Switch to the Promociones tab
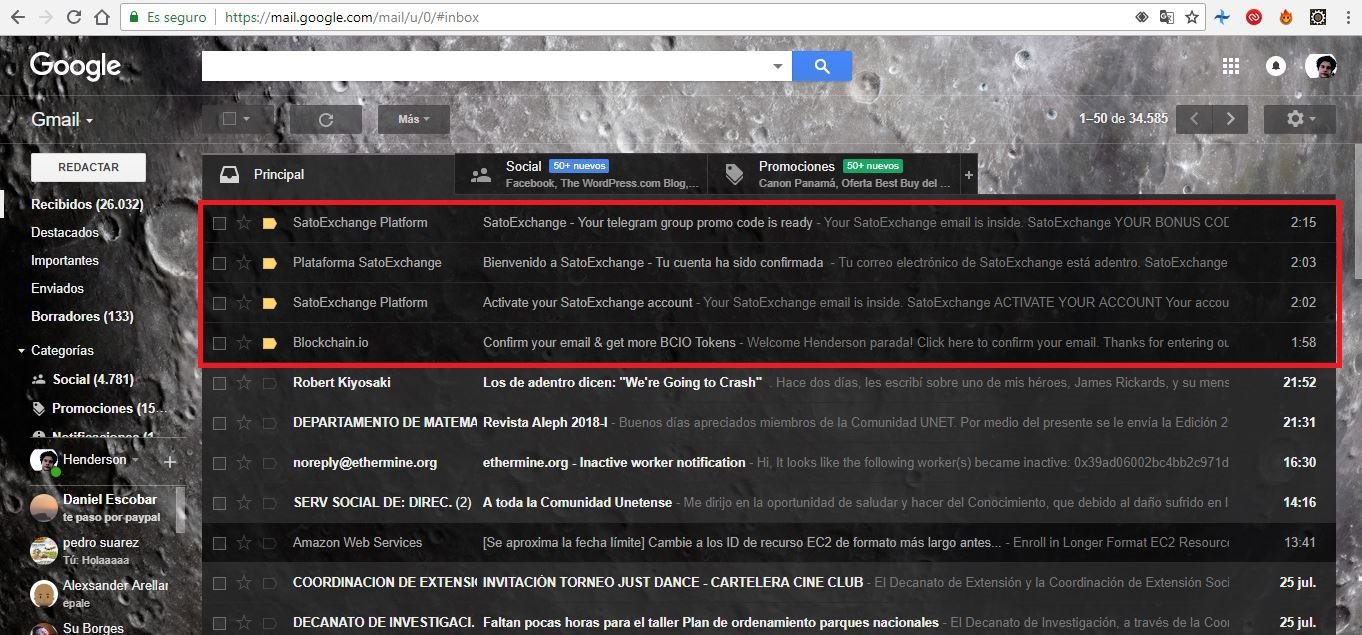 pos(834,174)
